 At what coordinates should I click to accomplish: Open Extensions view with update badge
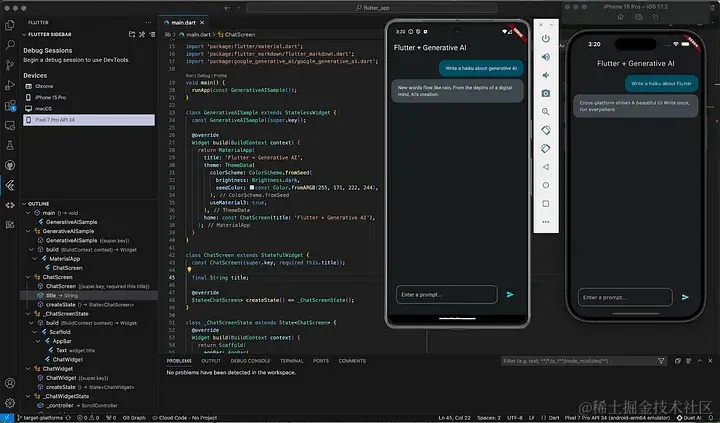10,106
